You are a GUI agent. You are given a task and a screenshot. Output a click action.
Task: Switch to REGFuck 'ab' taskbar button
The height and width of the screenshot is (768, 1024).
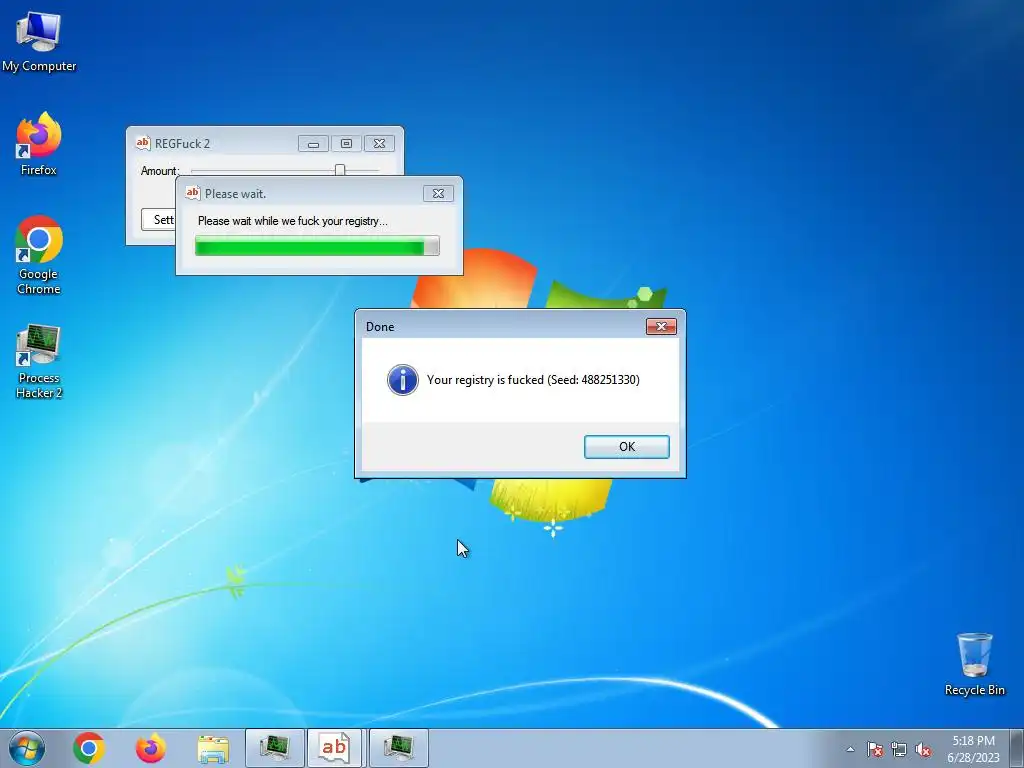[334, 748]
